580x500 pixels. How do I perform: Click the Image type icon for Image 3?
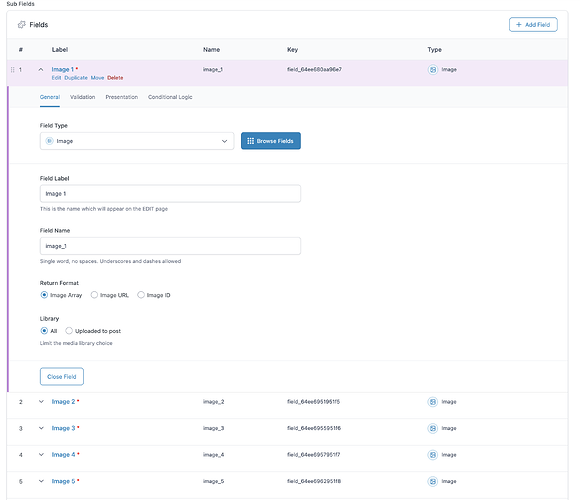point(433,428)
